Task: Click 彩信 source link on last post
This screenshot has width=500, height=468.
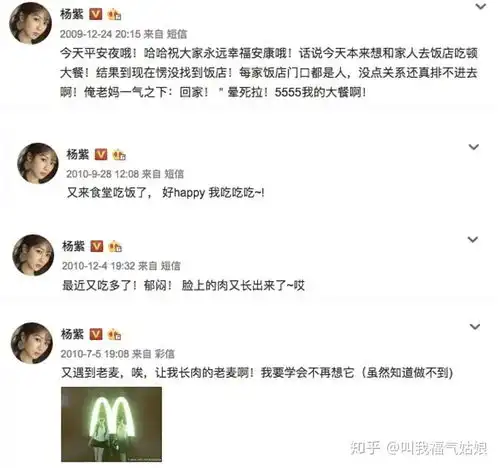Action: [164, 354]
